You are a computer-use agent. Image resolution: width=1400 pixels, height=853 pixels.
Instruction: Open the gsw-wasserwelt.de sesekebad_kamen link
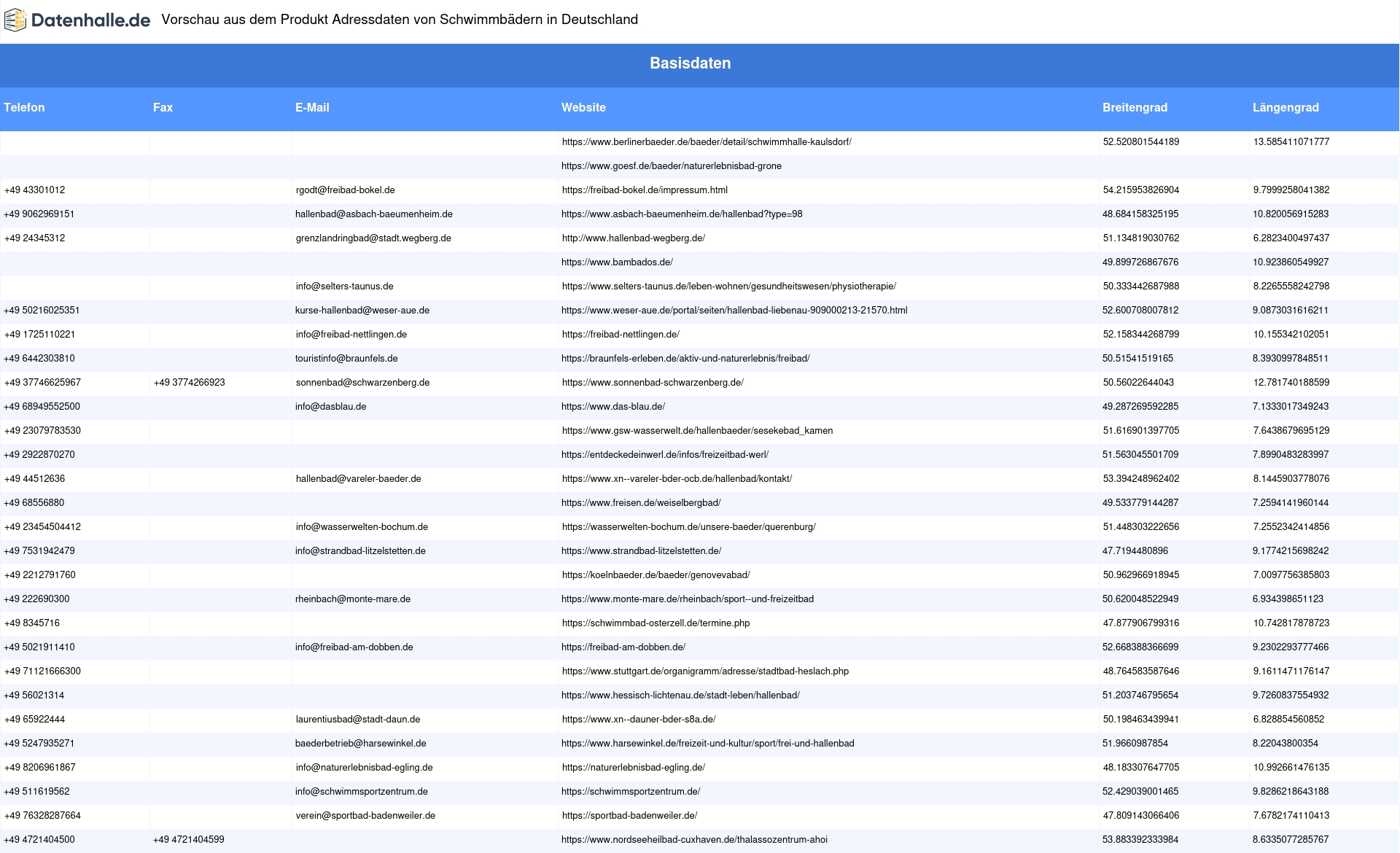click(697, 431)
